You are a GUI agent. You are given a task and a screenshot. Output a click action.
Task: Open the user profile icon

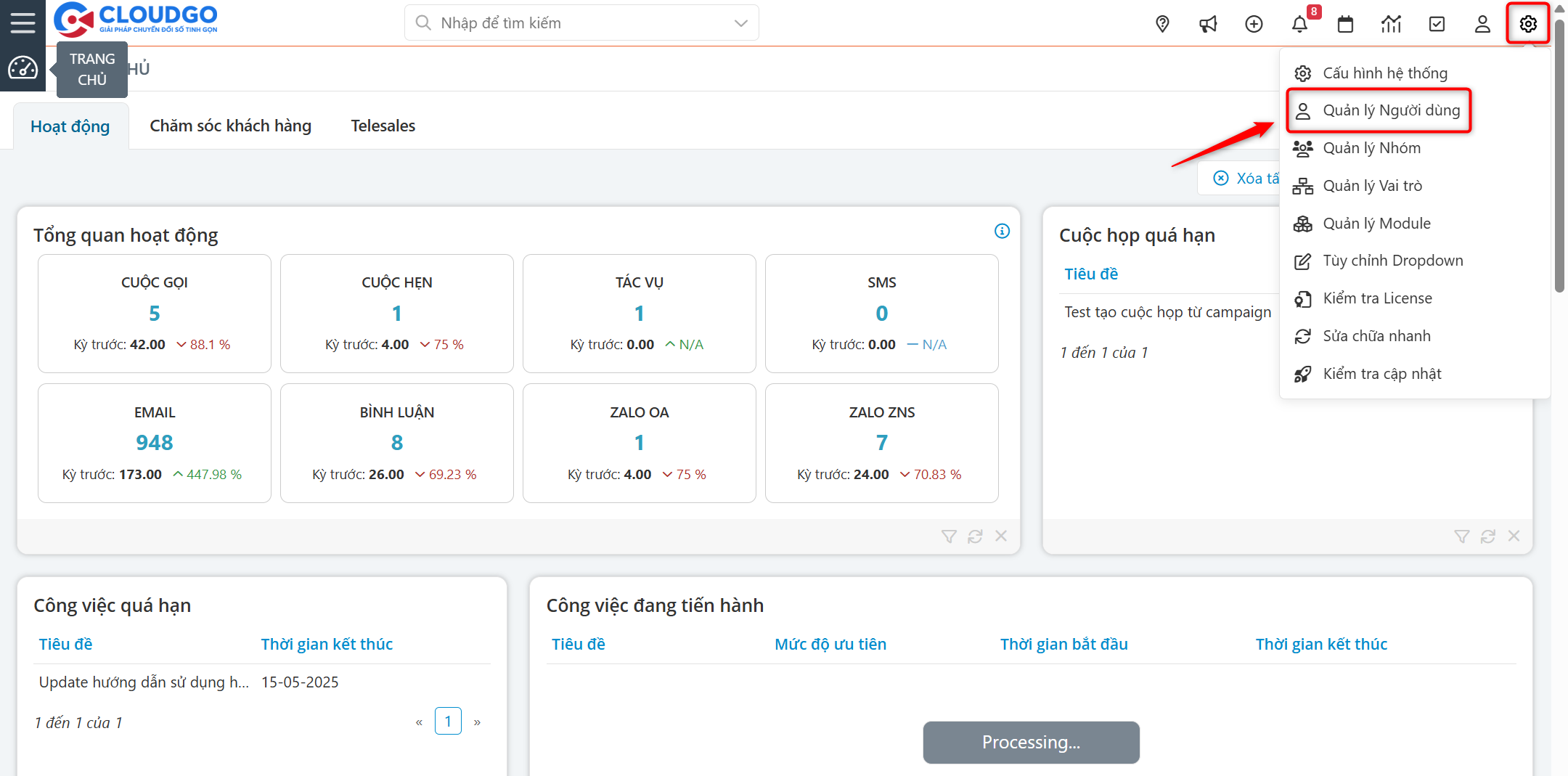click(1482, 24)
